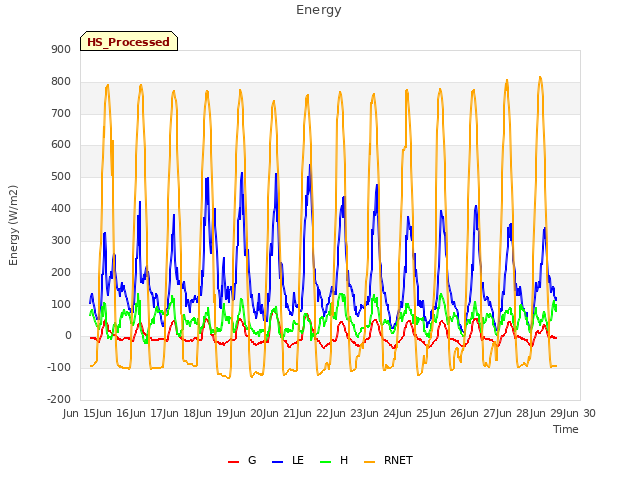
Task: Click the green H legend color marker
Action: pos(326,462)
